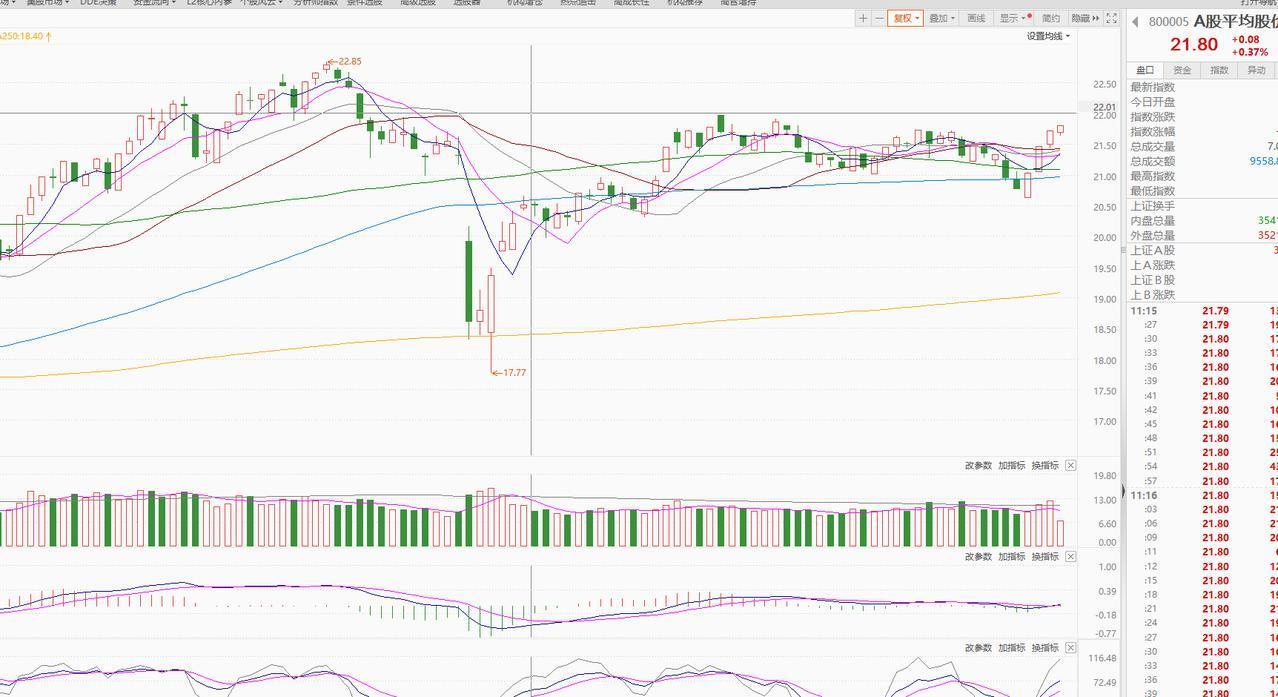Close the volume indicator panel
The image size is (1278, 697).
1070,465
